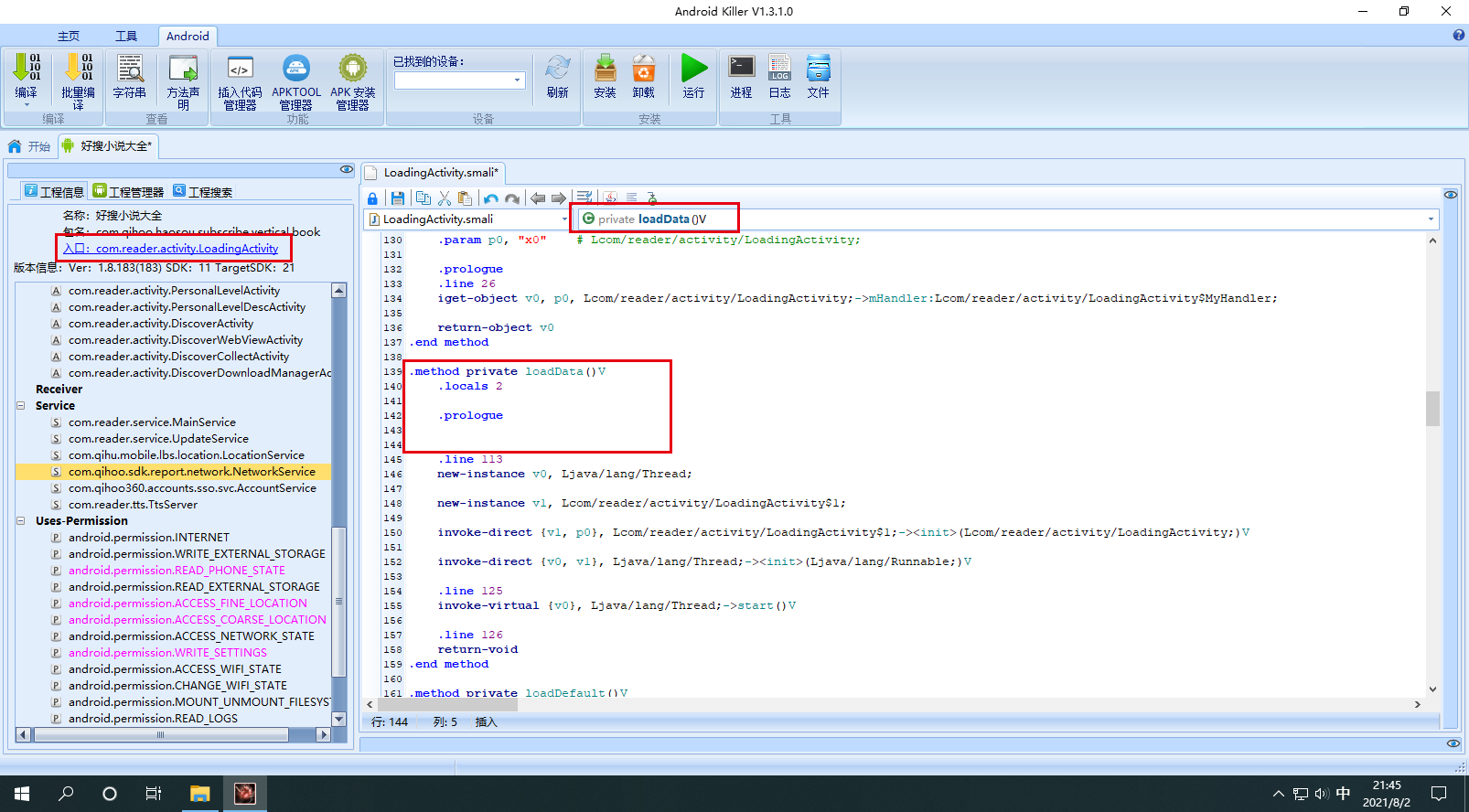Click the blue undo arrow

point(491,198)
